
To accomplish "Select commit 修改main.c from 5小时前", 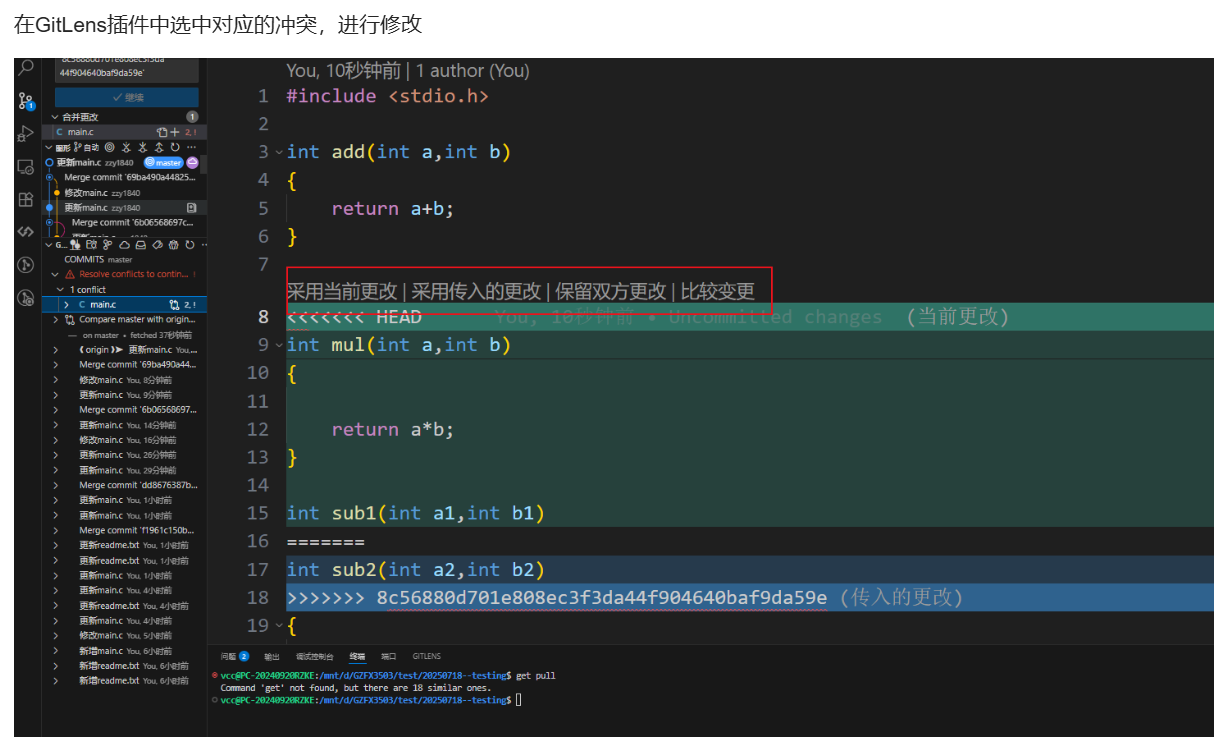I will point(128,635).
